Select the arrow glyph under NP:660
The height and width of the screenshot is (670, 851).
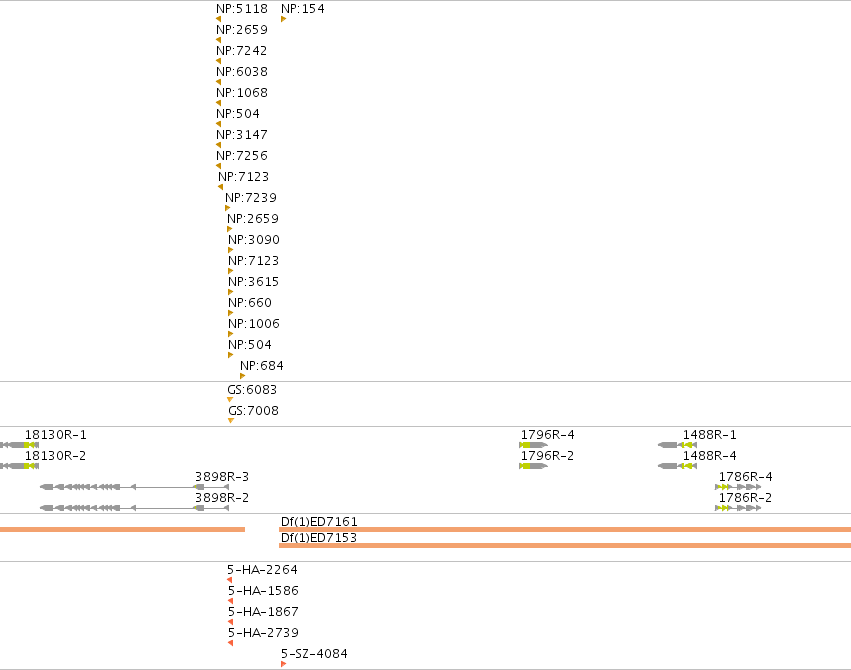pyautogui.click(x=231, y=313)
